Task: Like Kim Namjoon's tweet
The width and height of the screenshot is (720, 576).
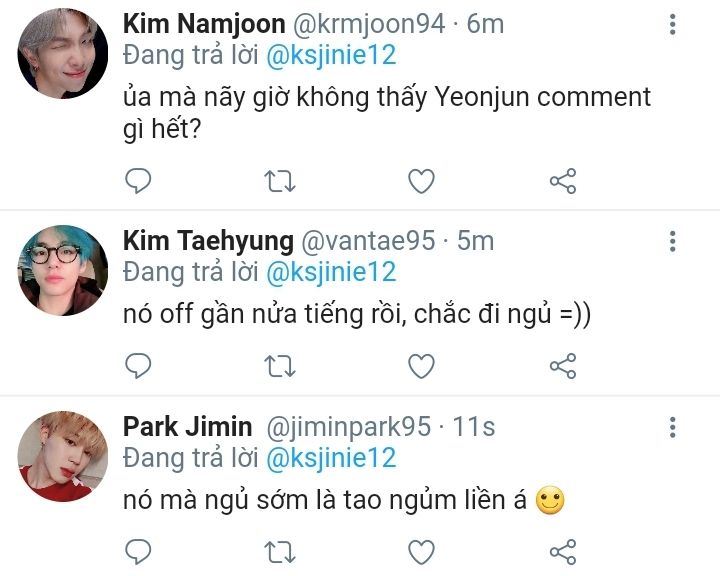Action: [422, 181]
